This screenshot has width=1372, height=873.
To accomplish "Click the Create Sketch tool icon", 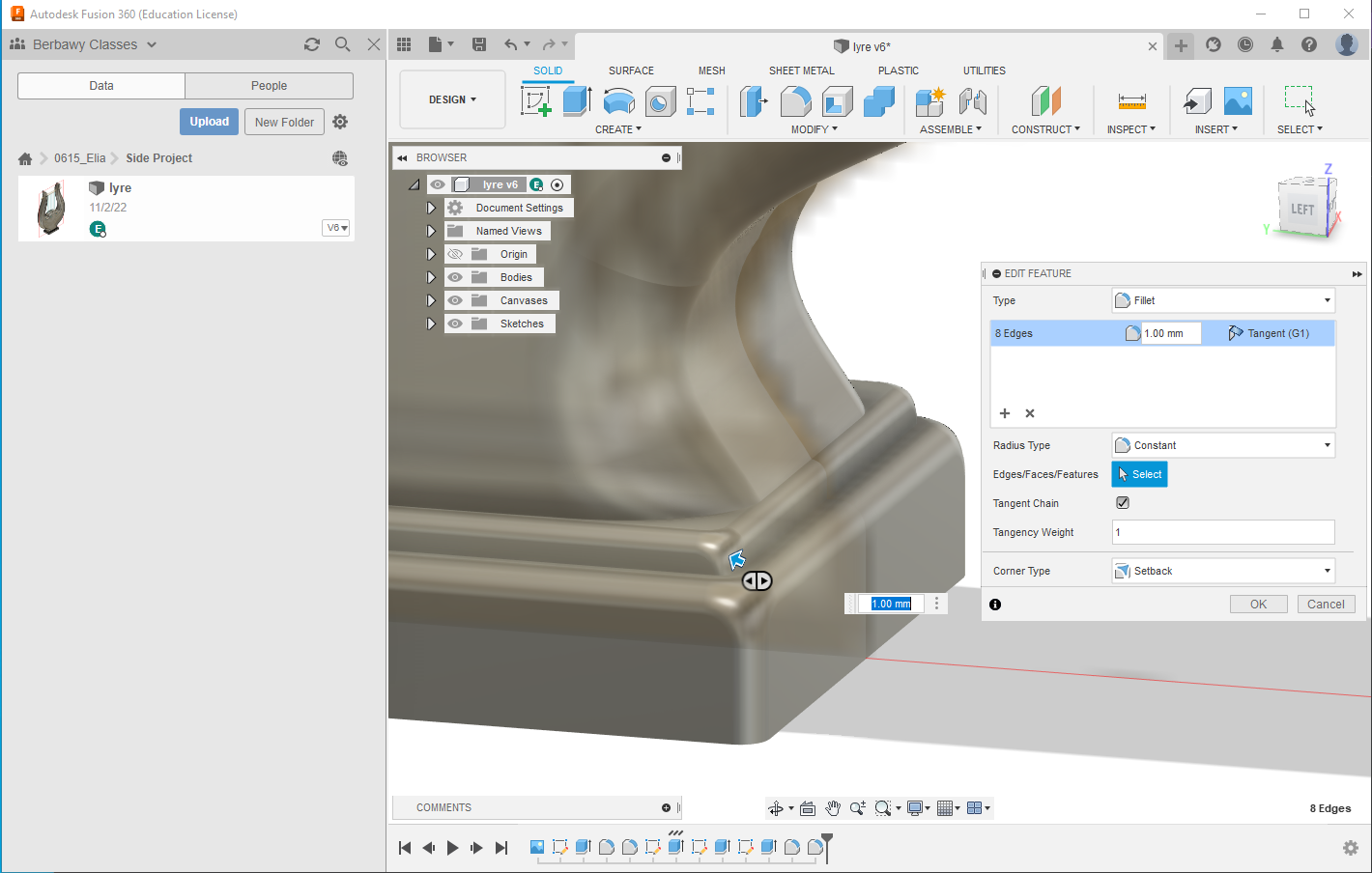I will pos(535,101).
